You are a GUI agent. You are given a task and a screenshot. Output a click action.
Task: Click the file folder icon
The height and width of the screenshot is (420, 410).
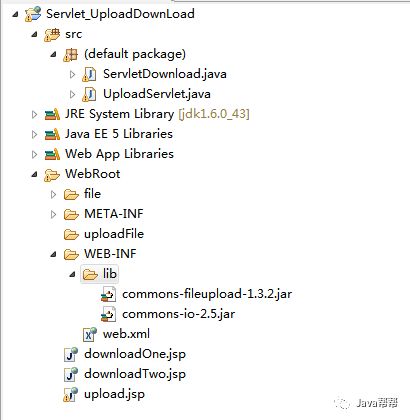pyautogui.click(x=71, y=195)
